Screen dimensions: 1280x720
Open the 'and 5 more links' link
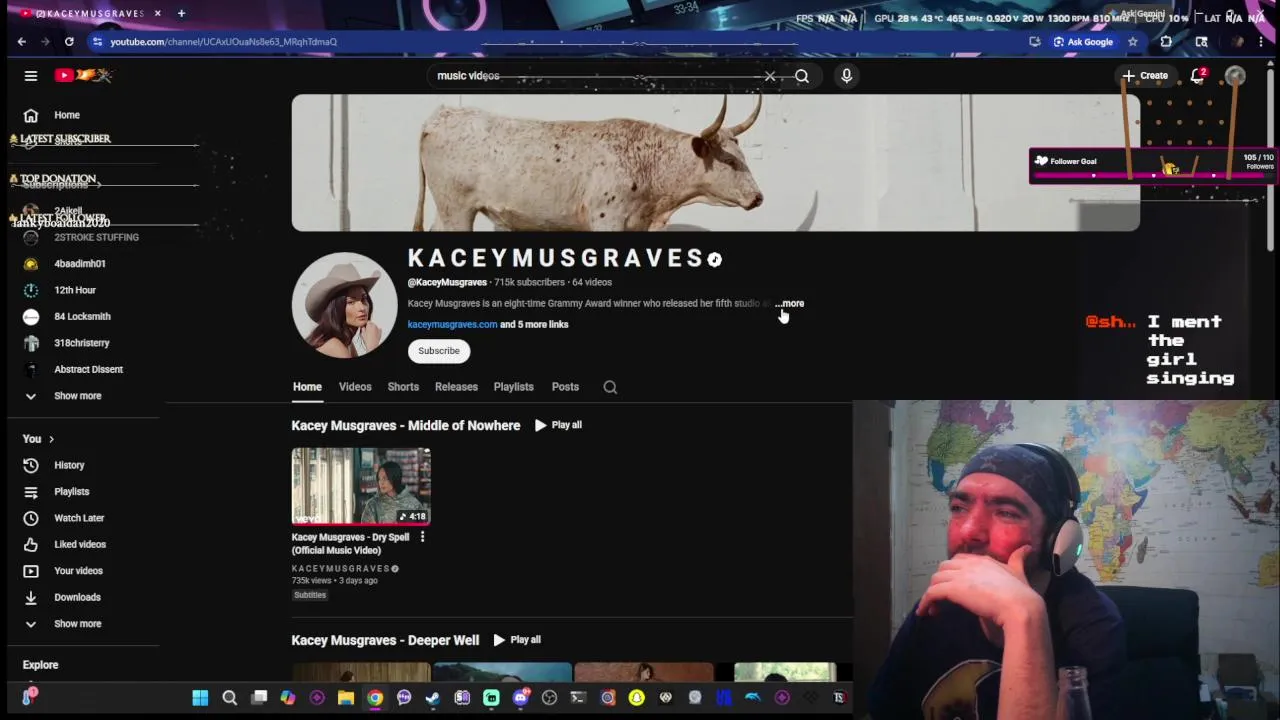click(x=534, y=324)
